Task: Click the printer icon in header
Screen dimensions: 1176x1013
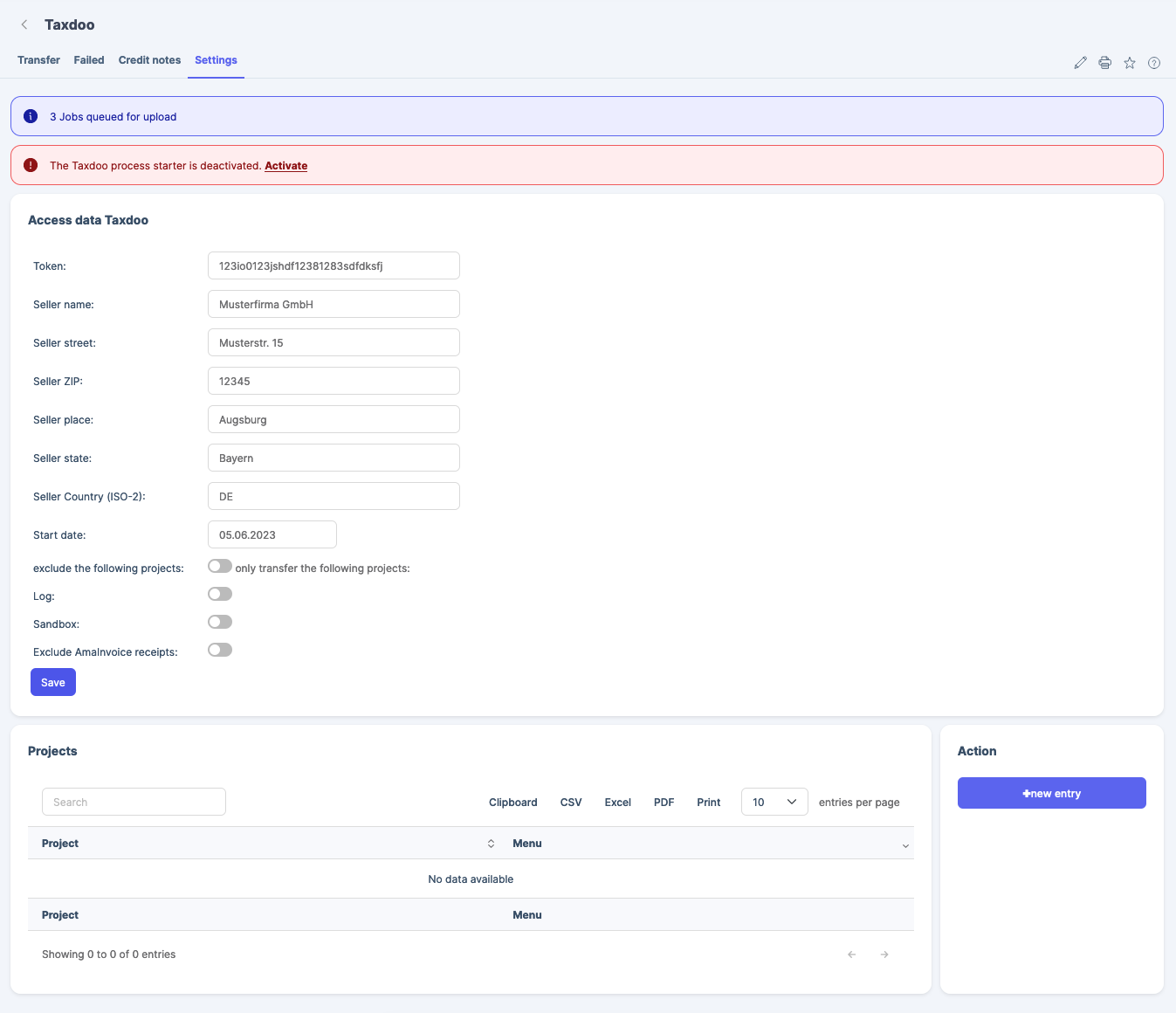Action: click(1104, 63)
